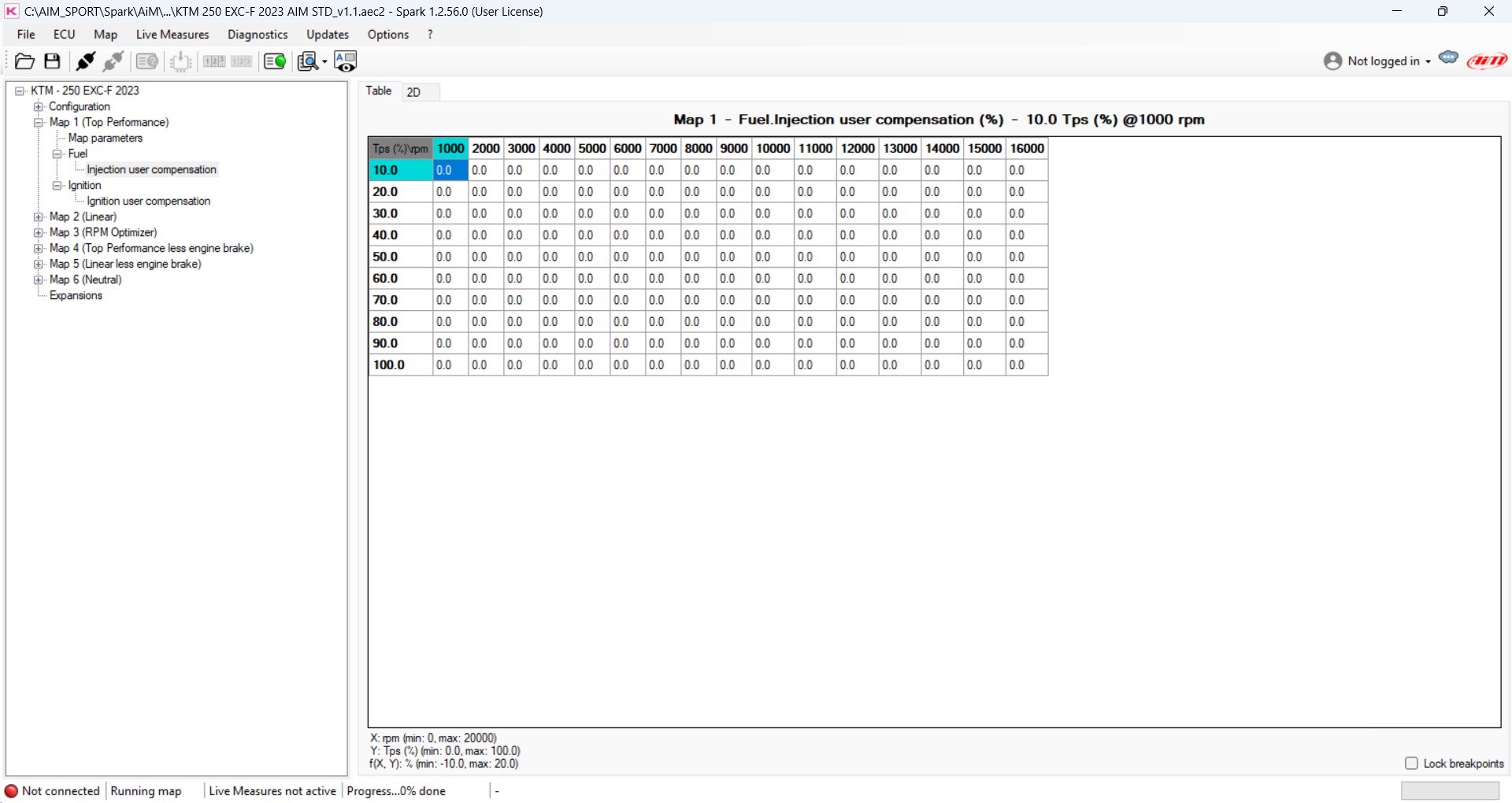The height and width of the screenshot is (803, 1512).
Task: Open the ECU menu
Action: coord(65,35)
